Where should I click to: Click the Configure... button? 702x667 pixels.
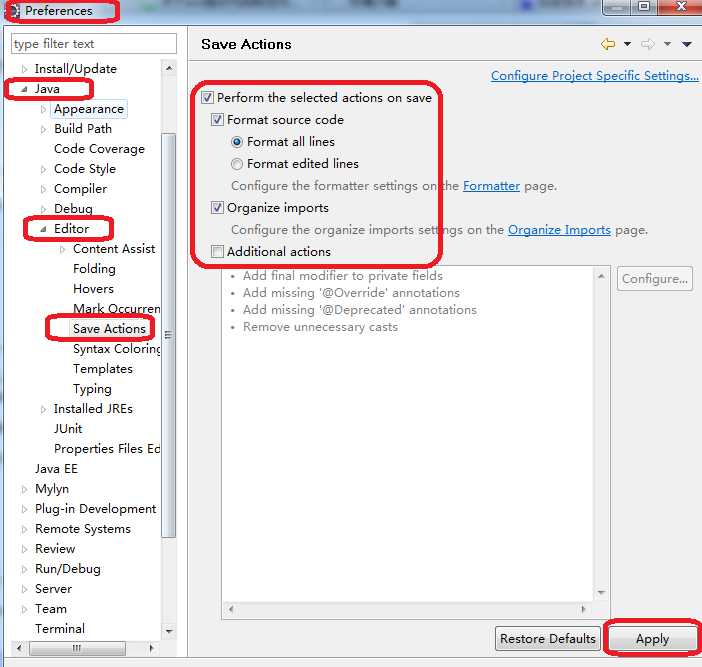(x=655, y=278)
